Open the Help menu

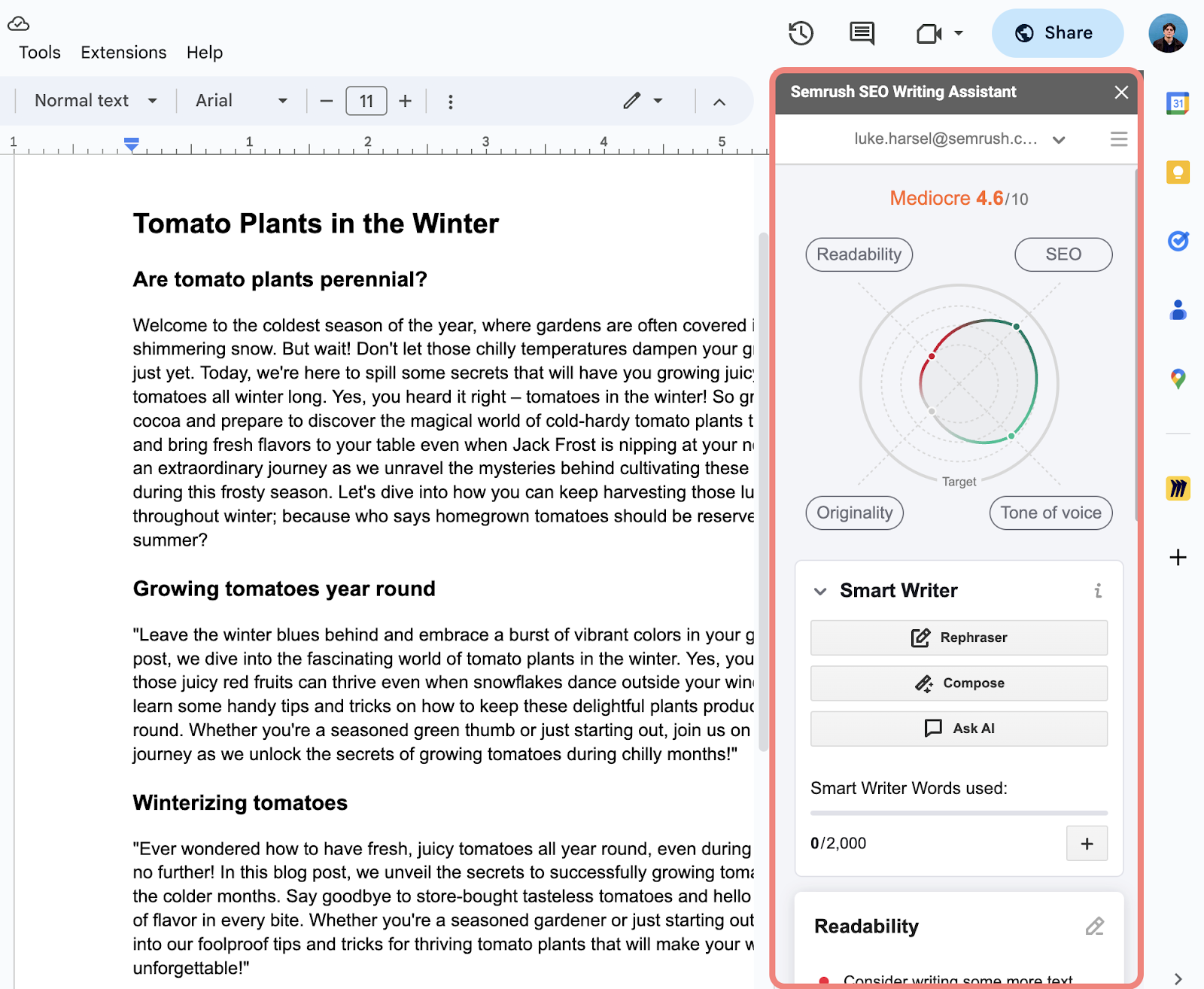pyautogui.click(x=205, y=53)
